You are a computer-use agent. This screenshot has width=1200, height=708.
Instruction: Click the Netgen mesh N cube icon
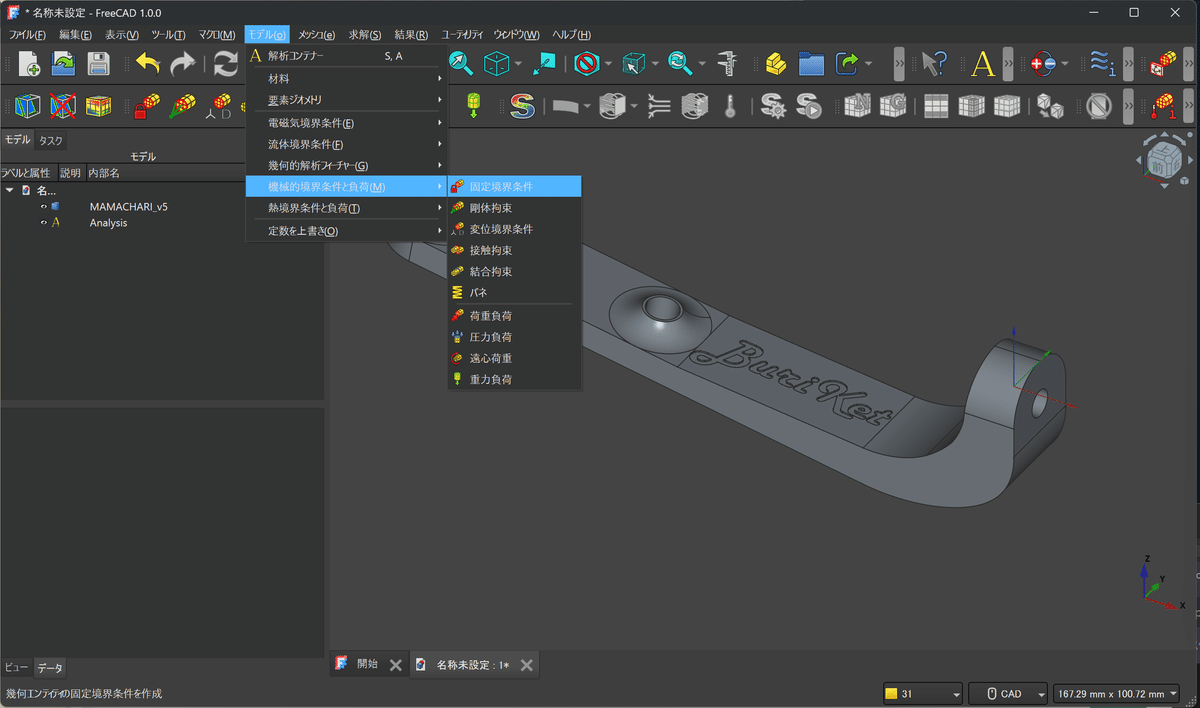tap(858, 105)
